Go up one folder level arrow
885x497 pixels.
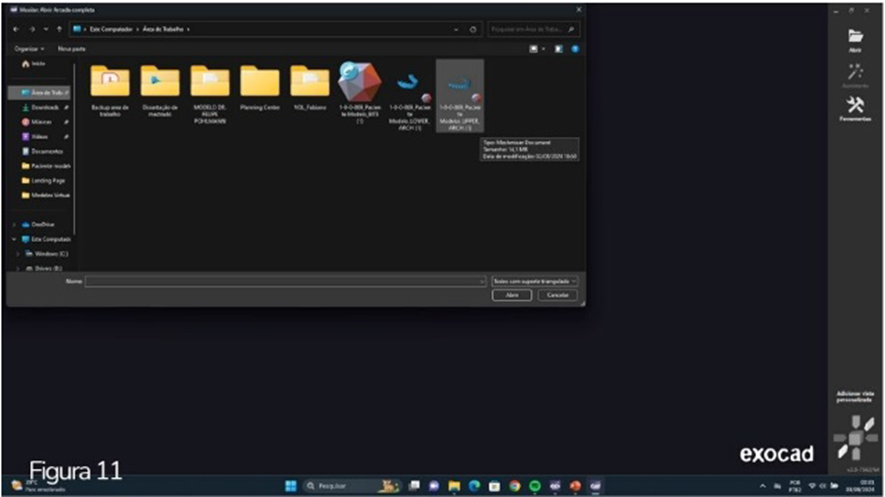[60, 30]
